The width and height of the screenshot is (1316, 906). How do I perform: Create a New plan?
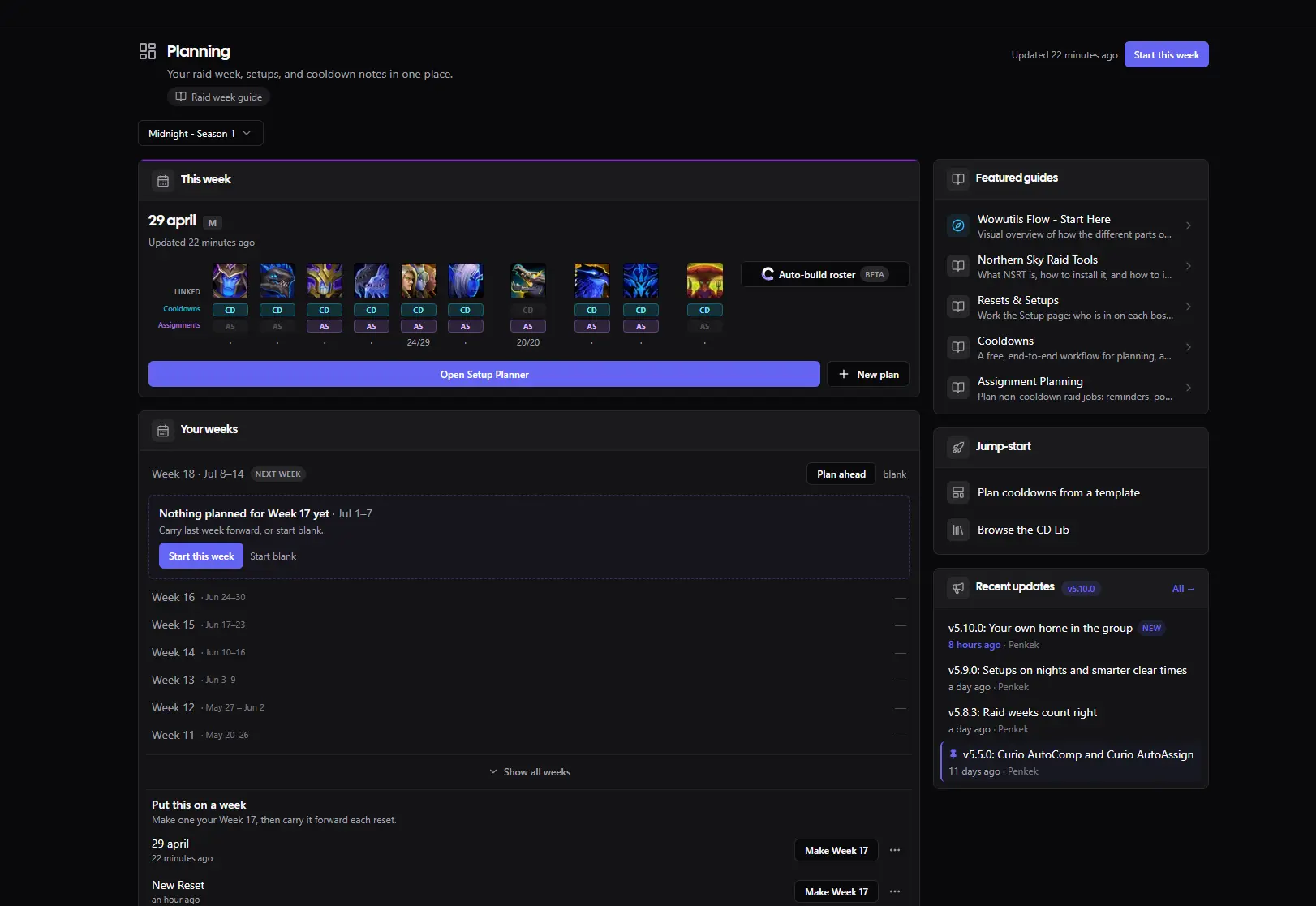868,374
